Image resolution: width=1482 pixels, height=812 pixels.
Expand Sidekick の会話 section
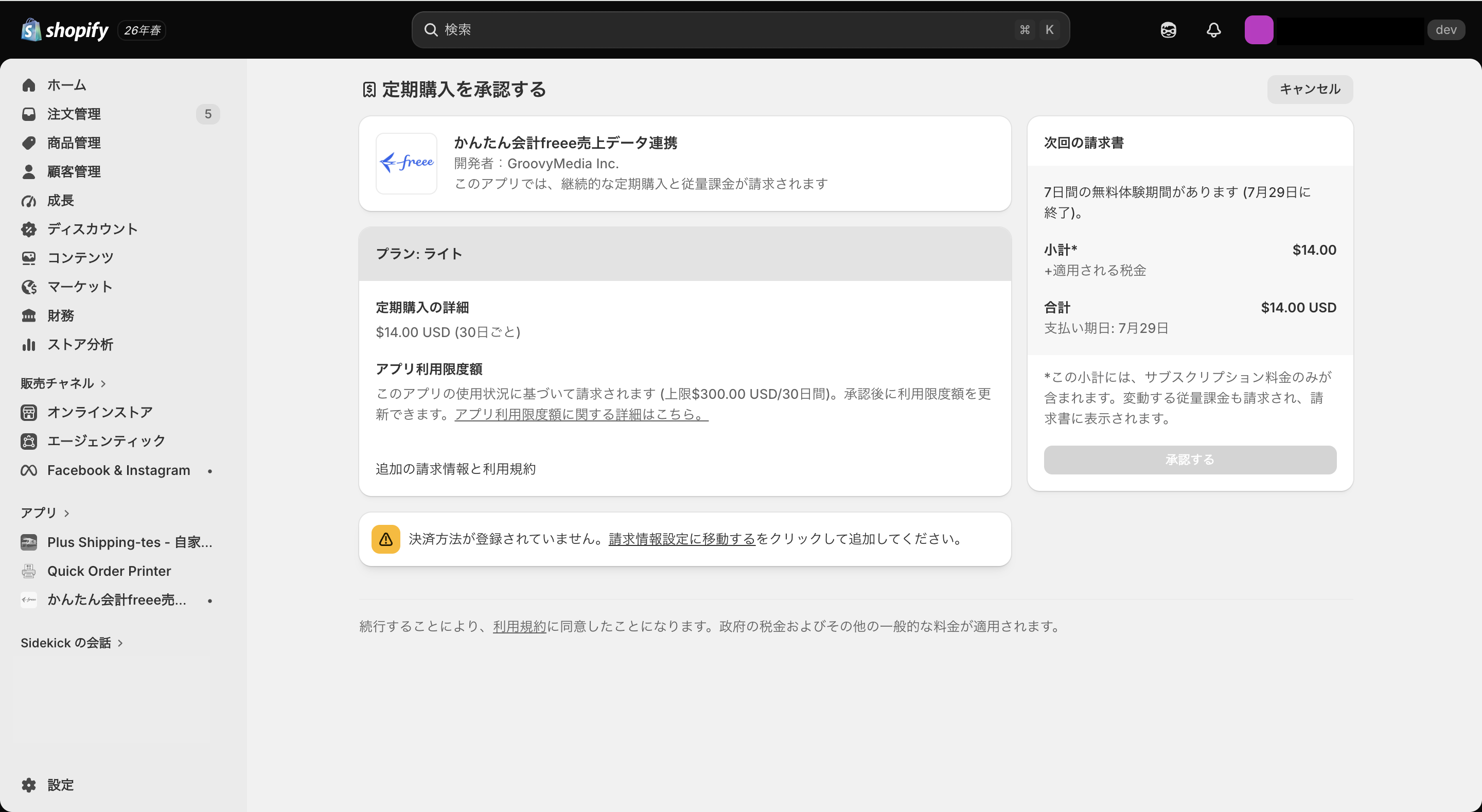pyautogui.click(x=72, y=643)
